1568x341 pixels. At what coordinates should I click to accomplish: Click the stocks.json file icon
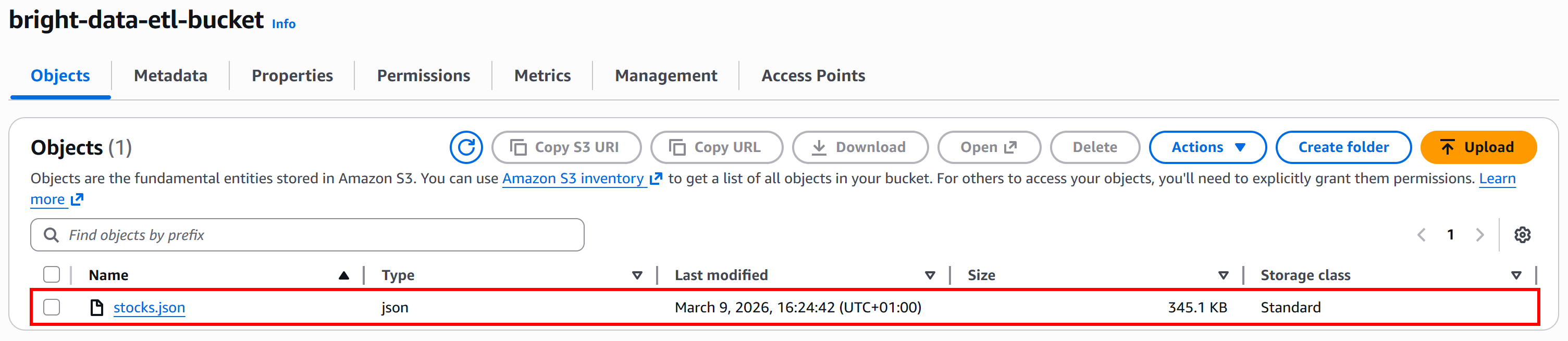pyautogui.click(x=97, y=308)
